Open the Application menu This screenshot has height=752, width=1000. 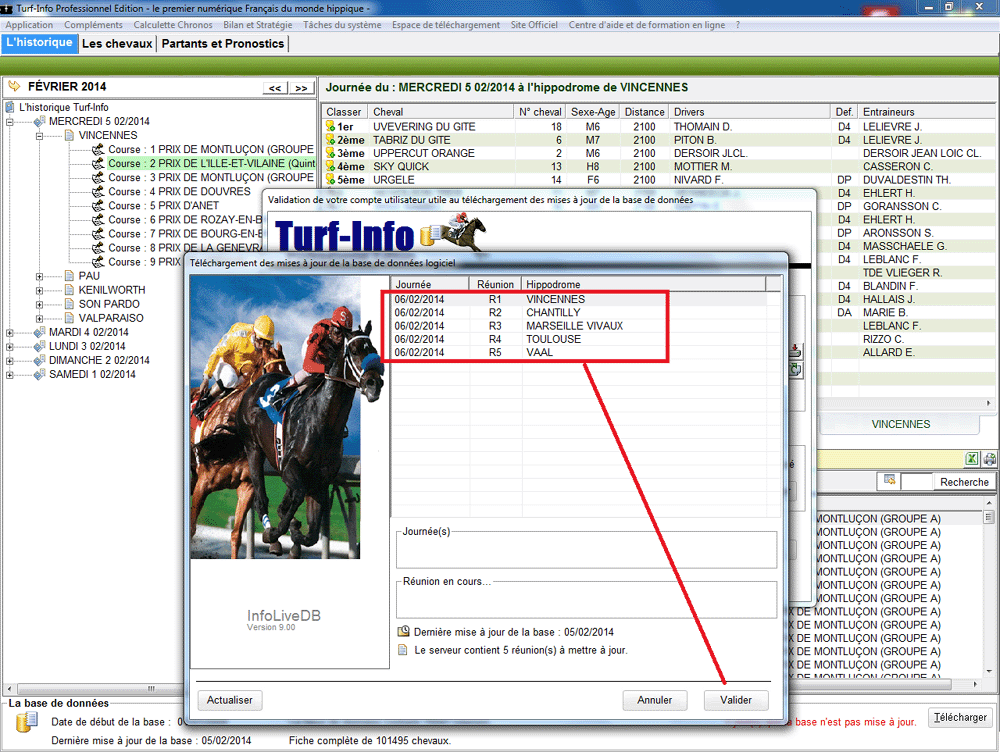[x=29, y=25]
